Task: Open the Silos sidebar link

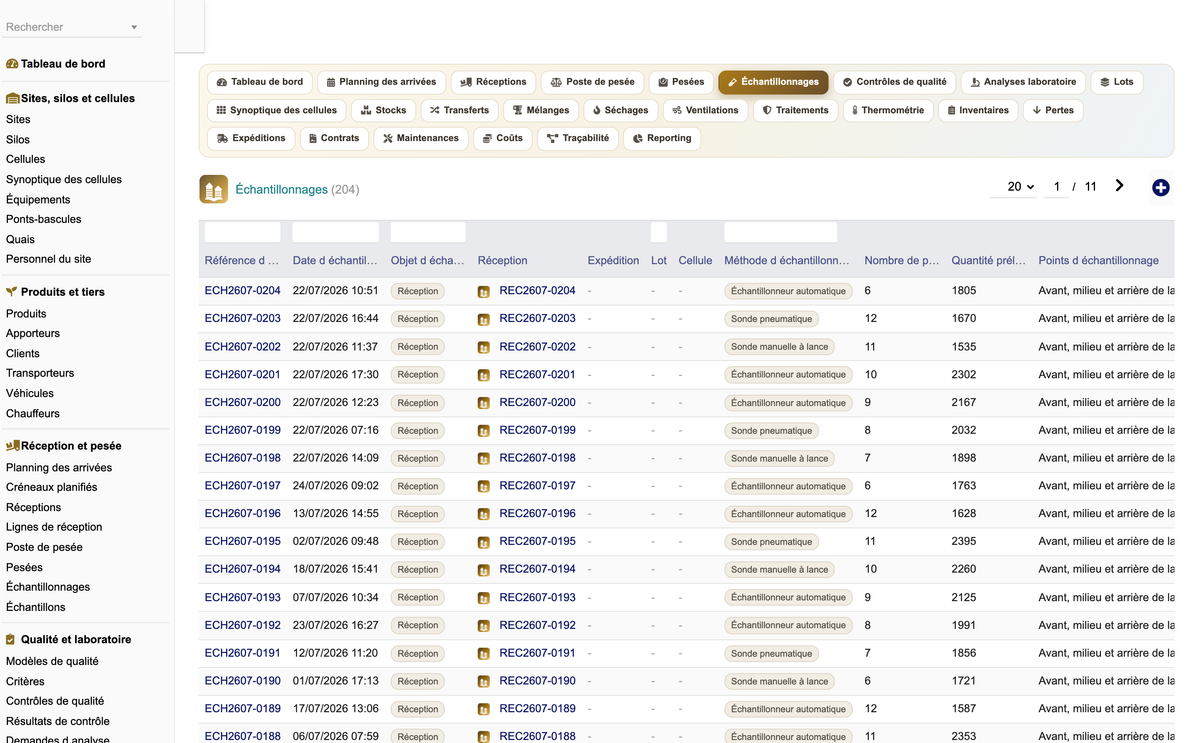Action: [x=18, y=140]
